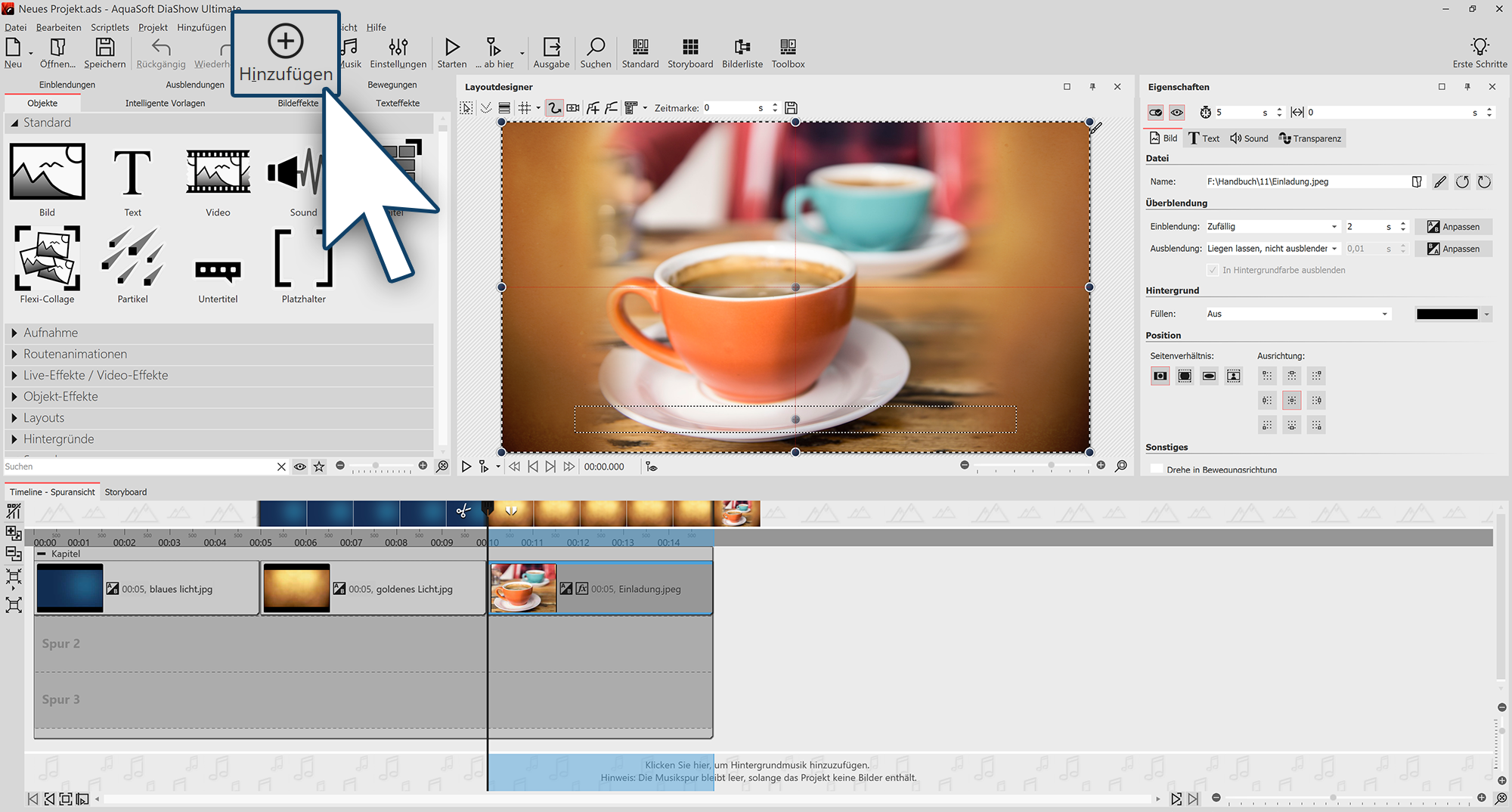The height and width of the screenshot is (812, 1512).
Task: Open the Toolbox from the toolbar
Action: (788, 53)
